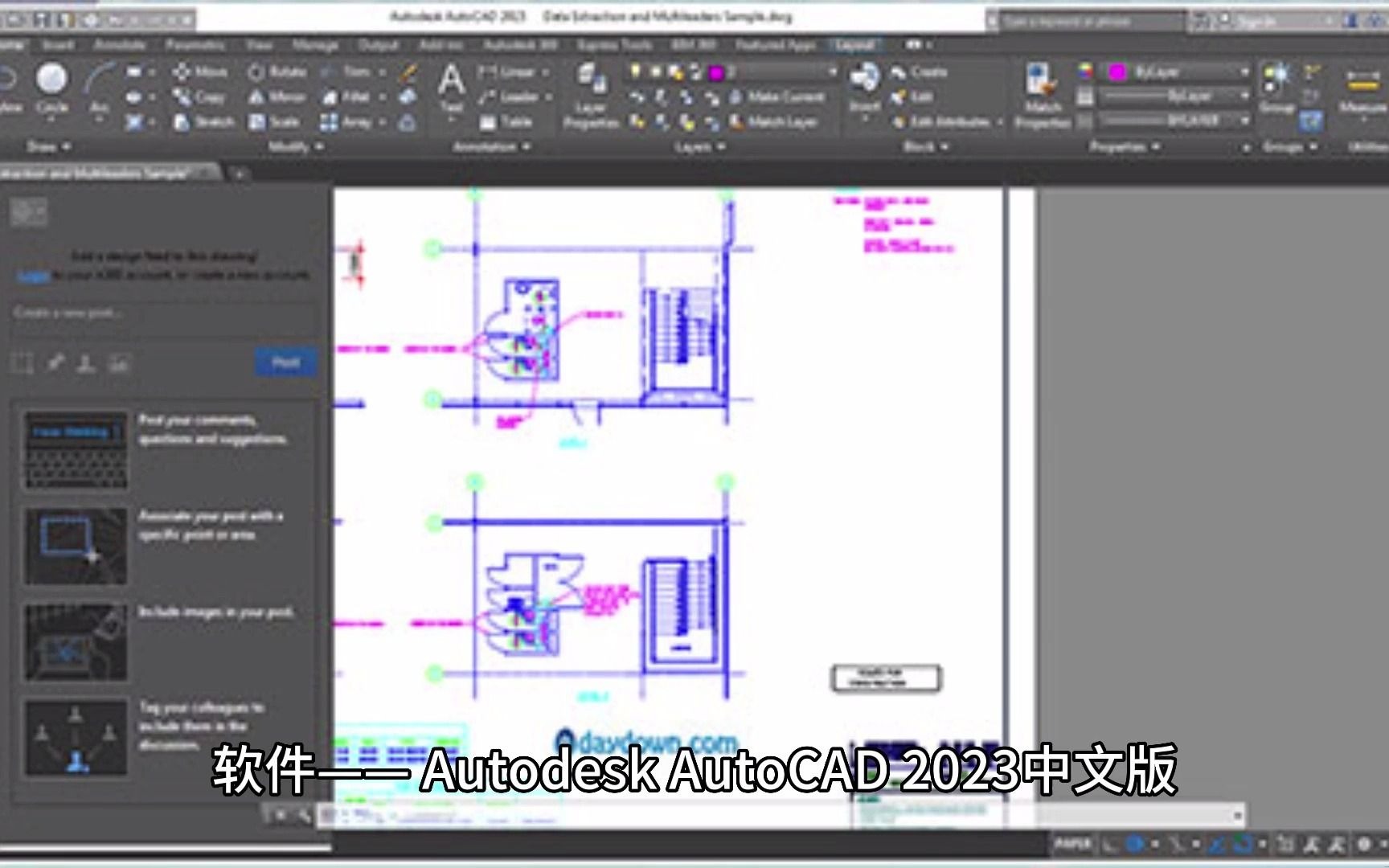Toggle snap mode on the status bar
The image size is (1389, 868).
[1137, 845]
